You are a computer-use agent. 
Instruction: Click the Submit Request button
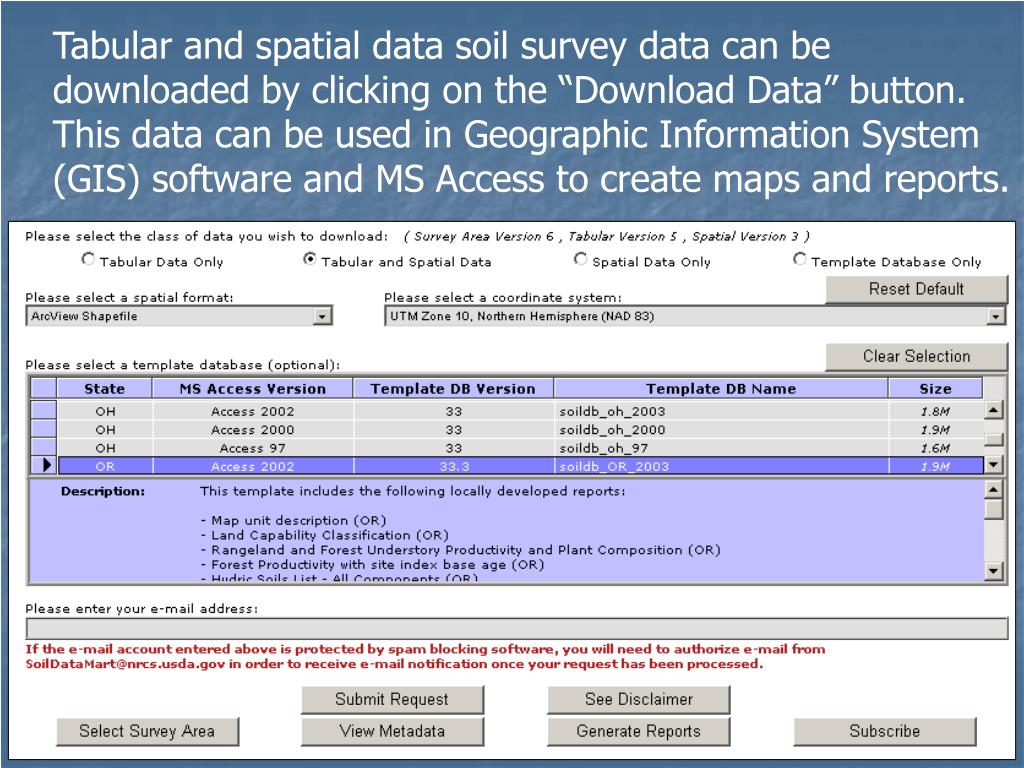(392, 699)
